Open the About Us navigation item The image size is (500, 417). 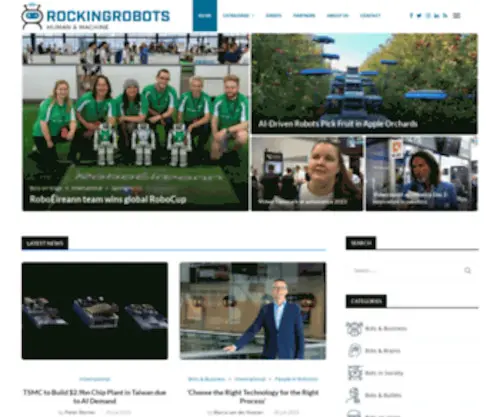337,16
